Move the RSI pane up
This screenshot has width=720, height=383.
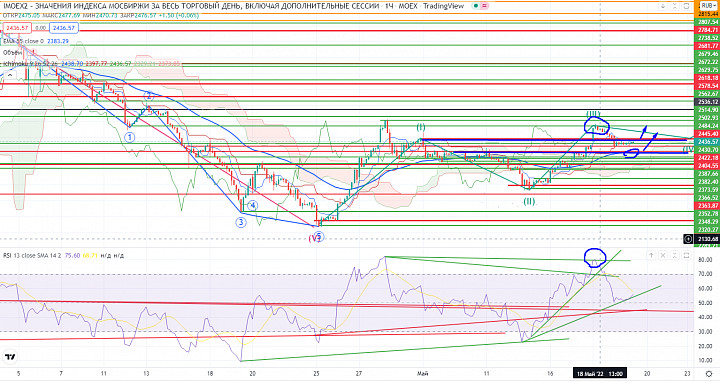pyautogui.click(x=651, y=255)
